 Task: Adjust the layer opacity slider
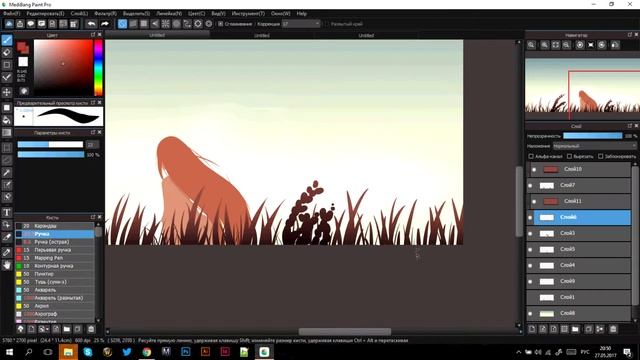tap(593, 136)
